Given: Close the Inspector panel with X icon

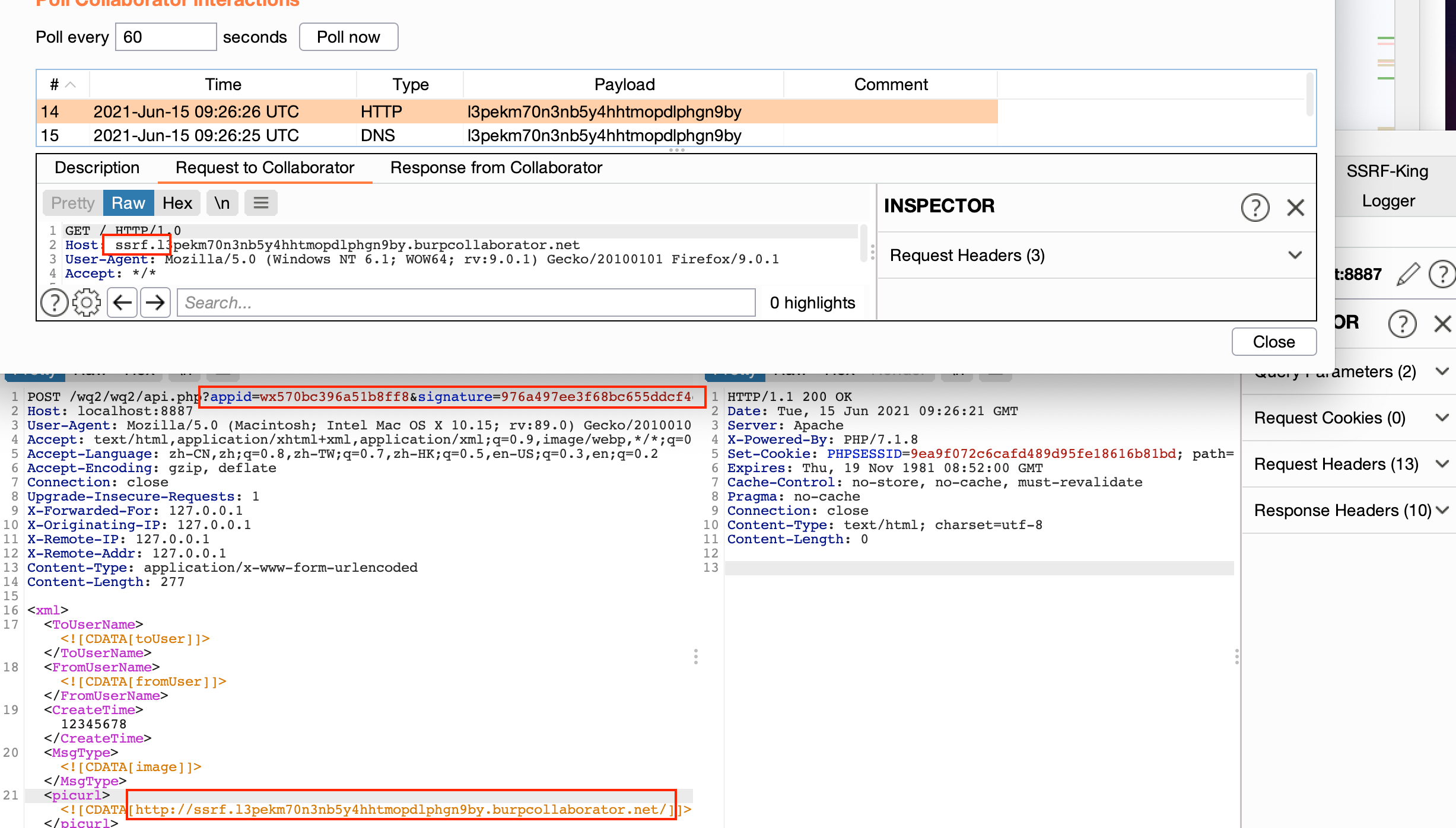Looking at the screenshot, I should coord(1296,207).
